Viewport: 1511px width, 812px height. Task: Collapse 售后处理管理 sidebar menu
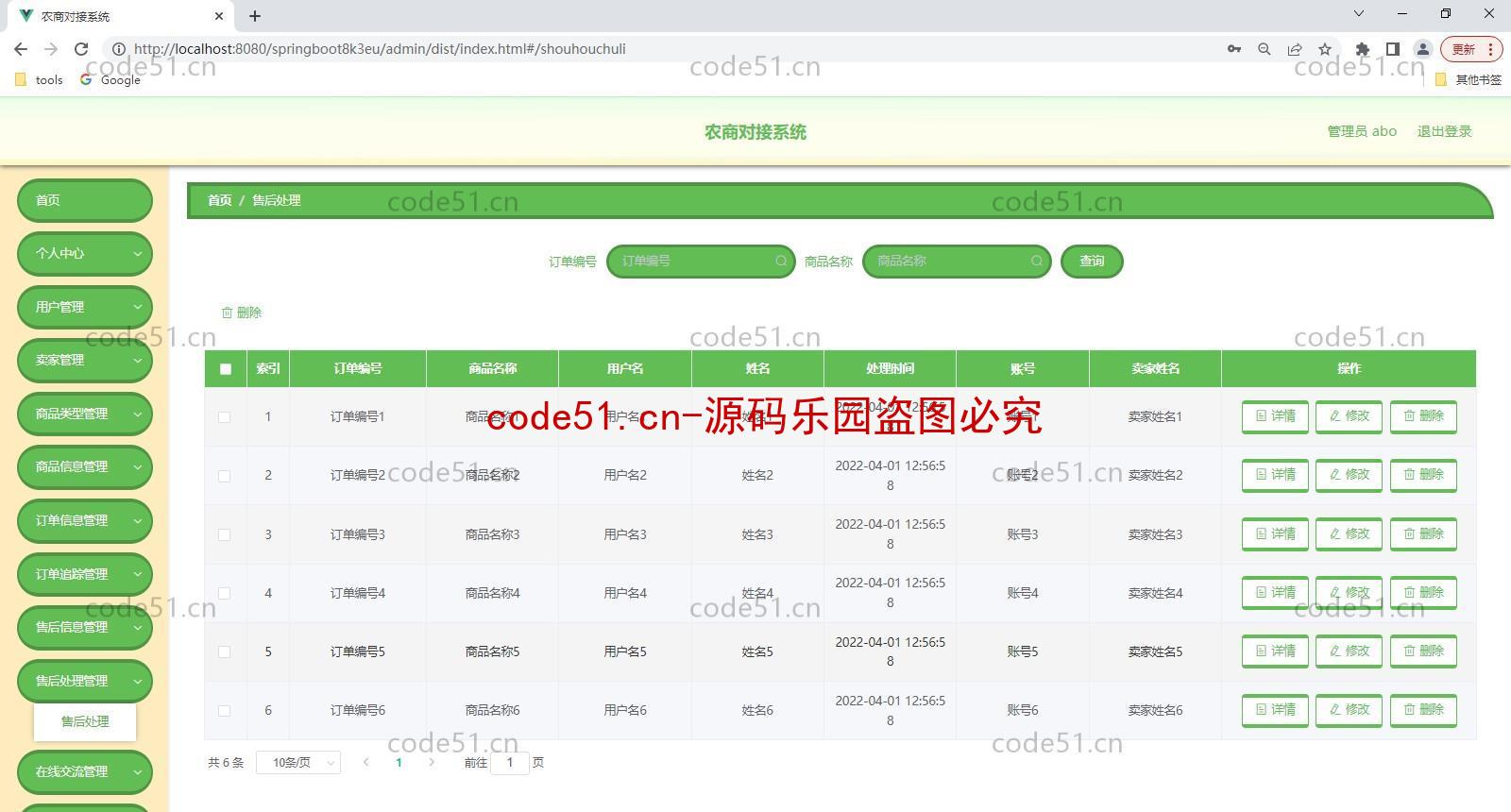(85, 681)
